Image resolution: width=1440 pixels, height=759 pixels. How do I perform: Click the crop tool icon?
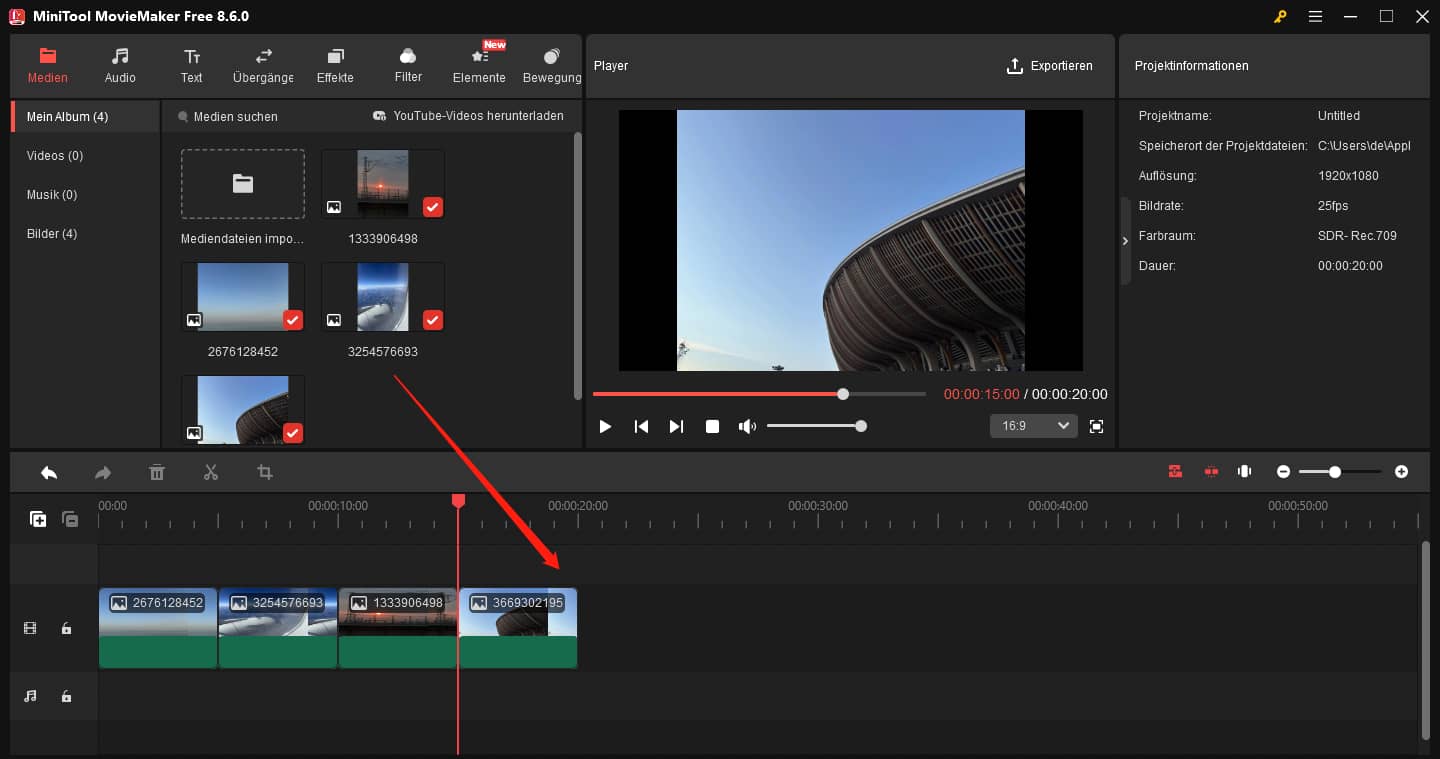coord(264,473)
